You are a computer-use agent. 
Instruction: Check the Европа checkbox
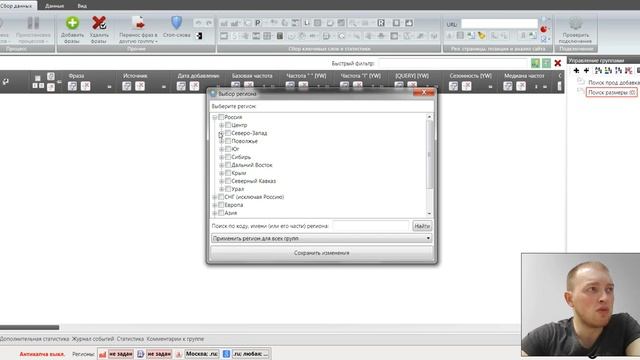click(221, 205)
